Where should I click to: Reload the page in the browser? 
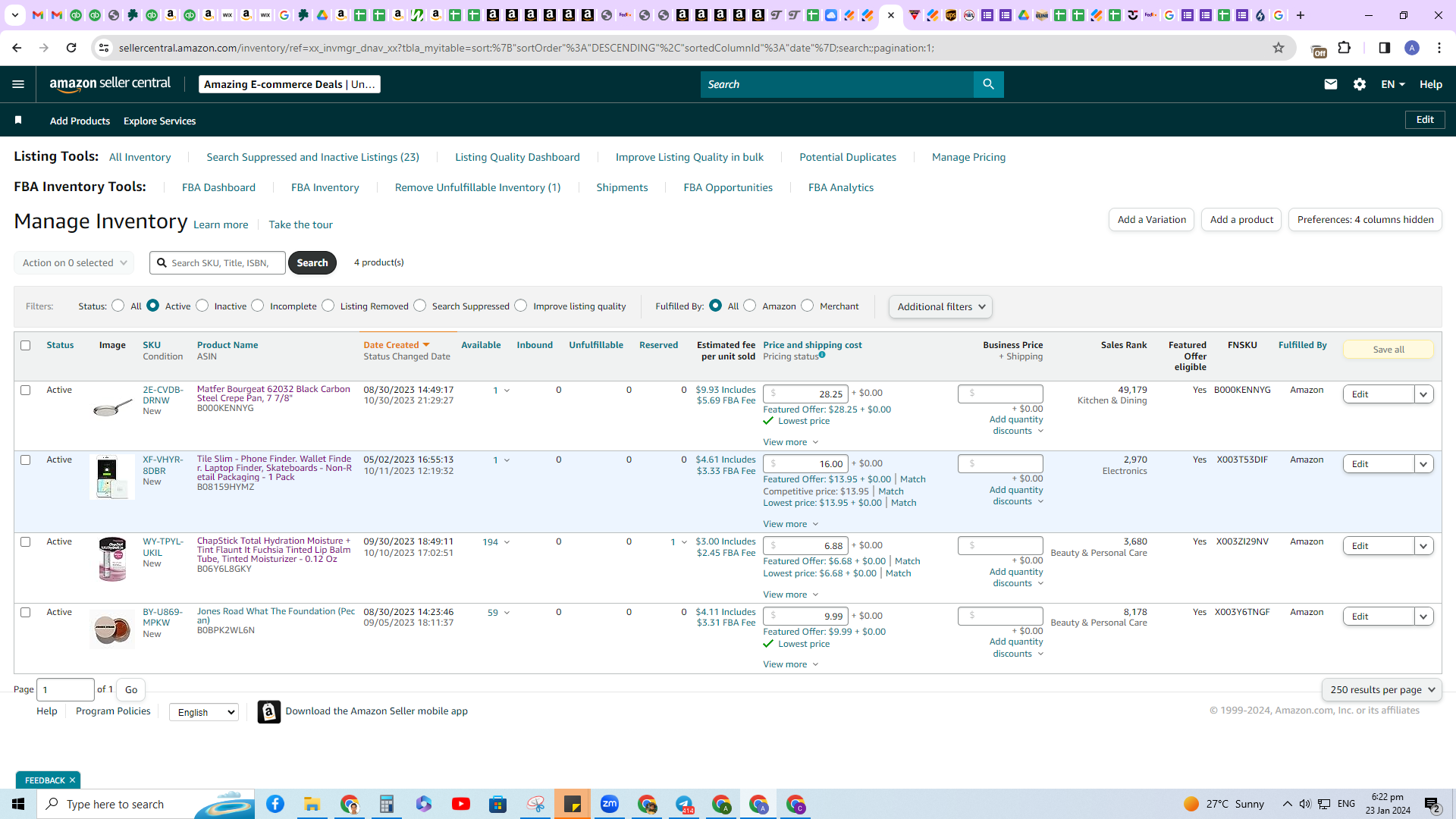pos(71,48)
